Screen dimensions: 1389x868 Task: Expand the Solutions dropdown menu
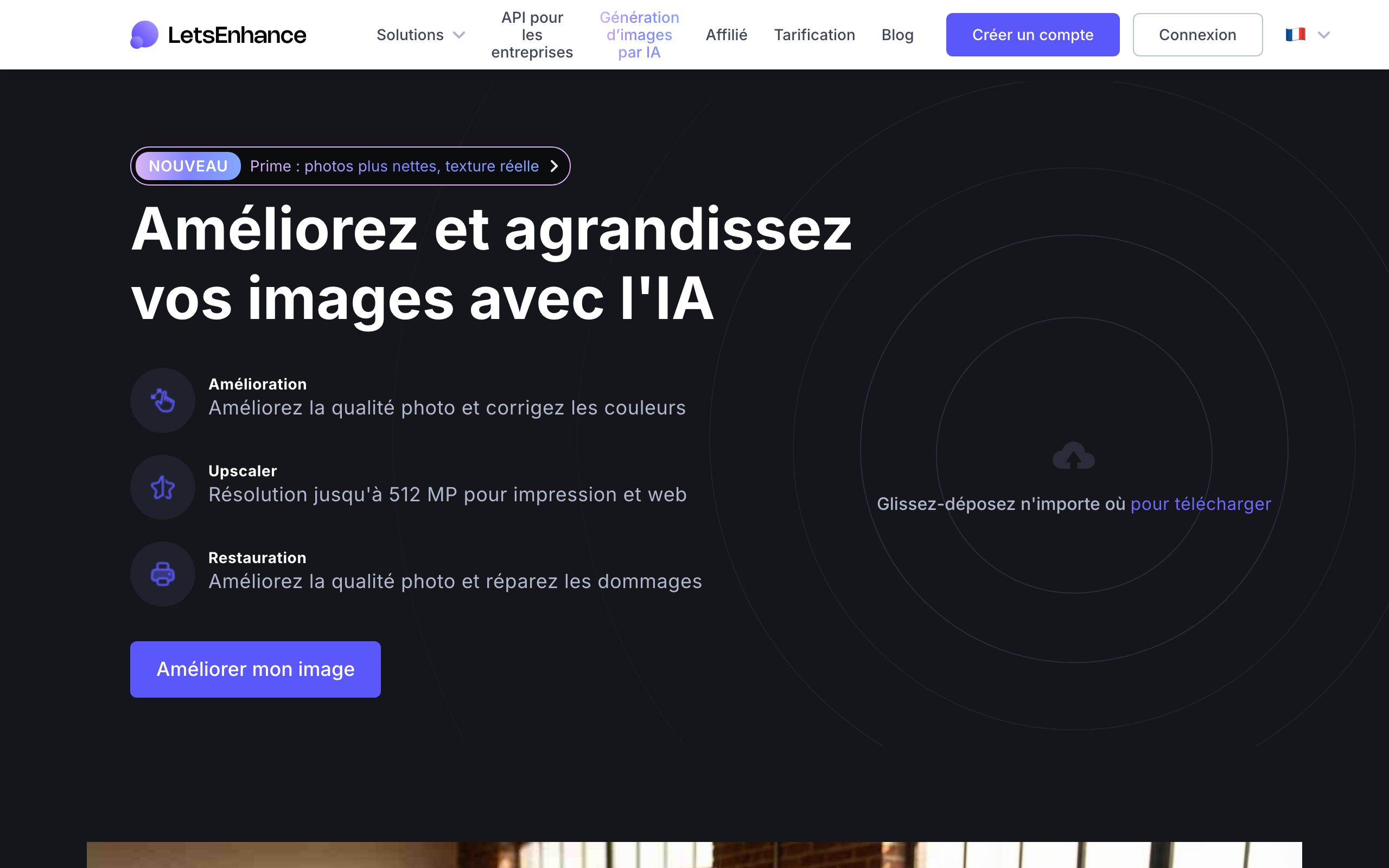click(420, 35)
